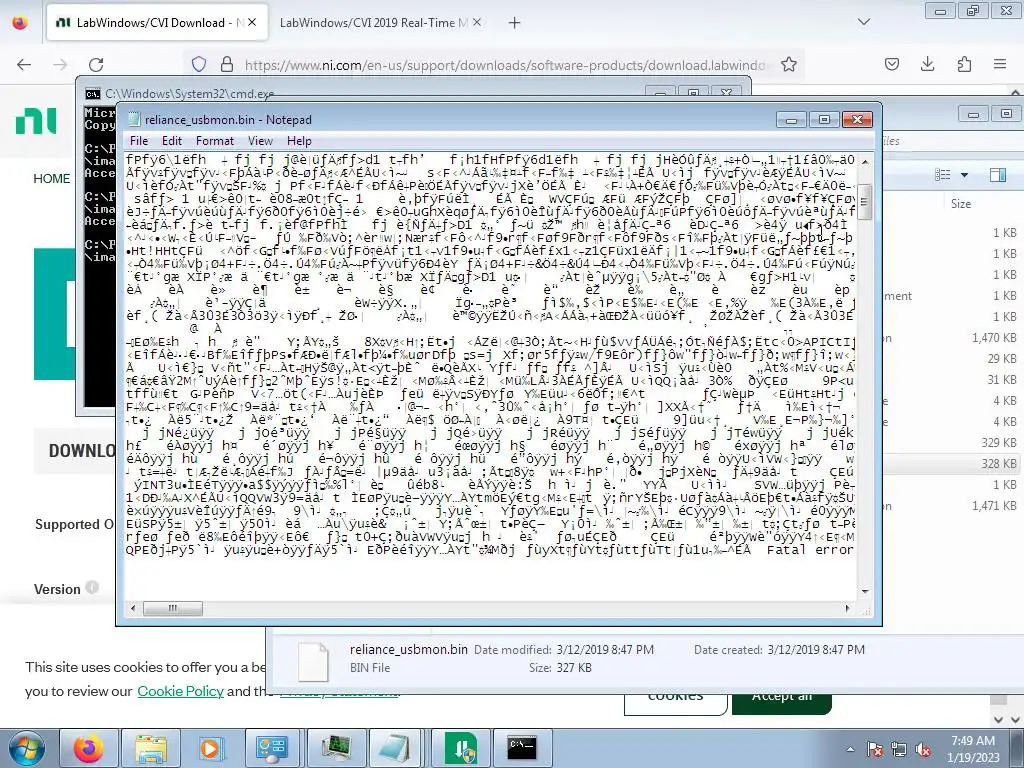1024x768 pixels.
Task: Open Firefox hamburger menu
Action: tap(1000, 65)
